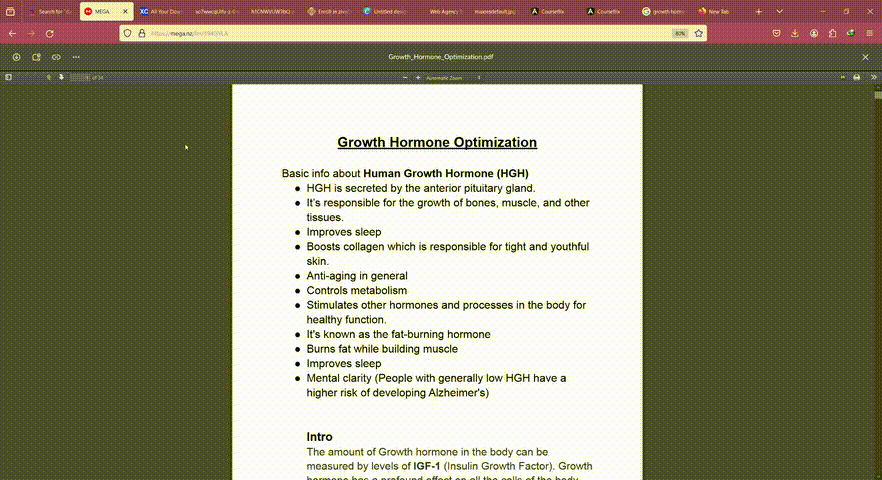Open a new browser tab
Screen dimensions: 882x480
coord(758,11)
